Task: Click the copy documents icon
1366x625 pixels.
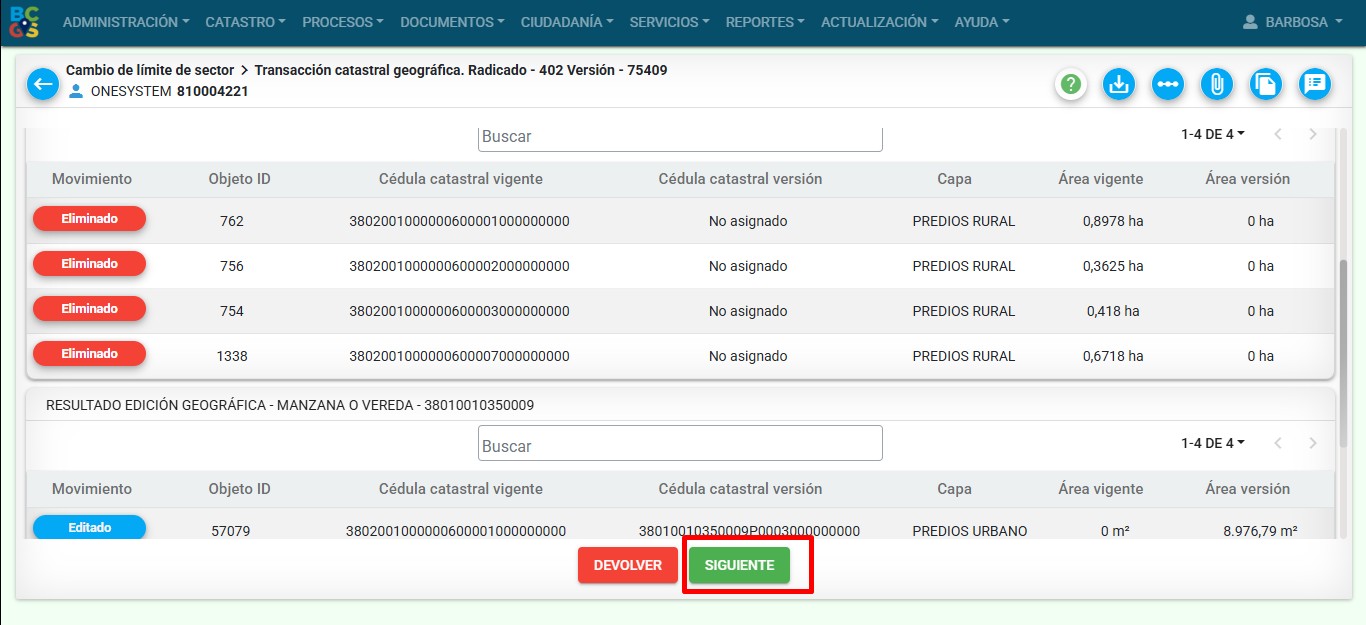Action: pos(1265,84)
